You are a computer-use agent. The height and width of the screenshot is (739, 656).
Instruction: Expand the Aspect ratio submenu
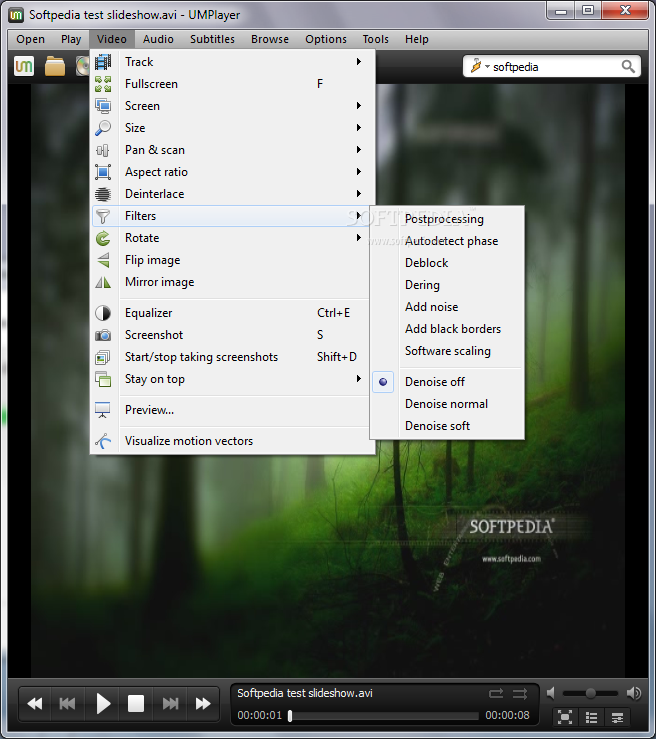[359, 172]
